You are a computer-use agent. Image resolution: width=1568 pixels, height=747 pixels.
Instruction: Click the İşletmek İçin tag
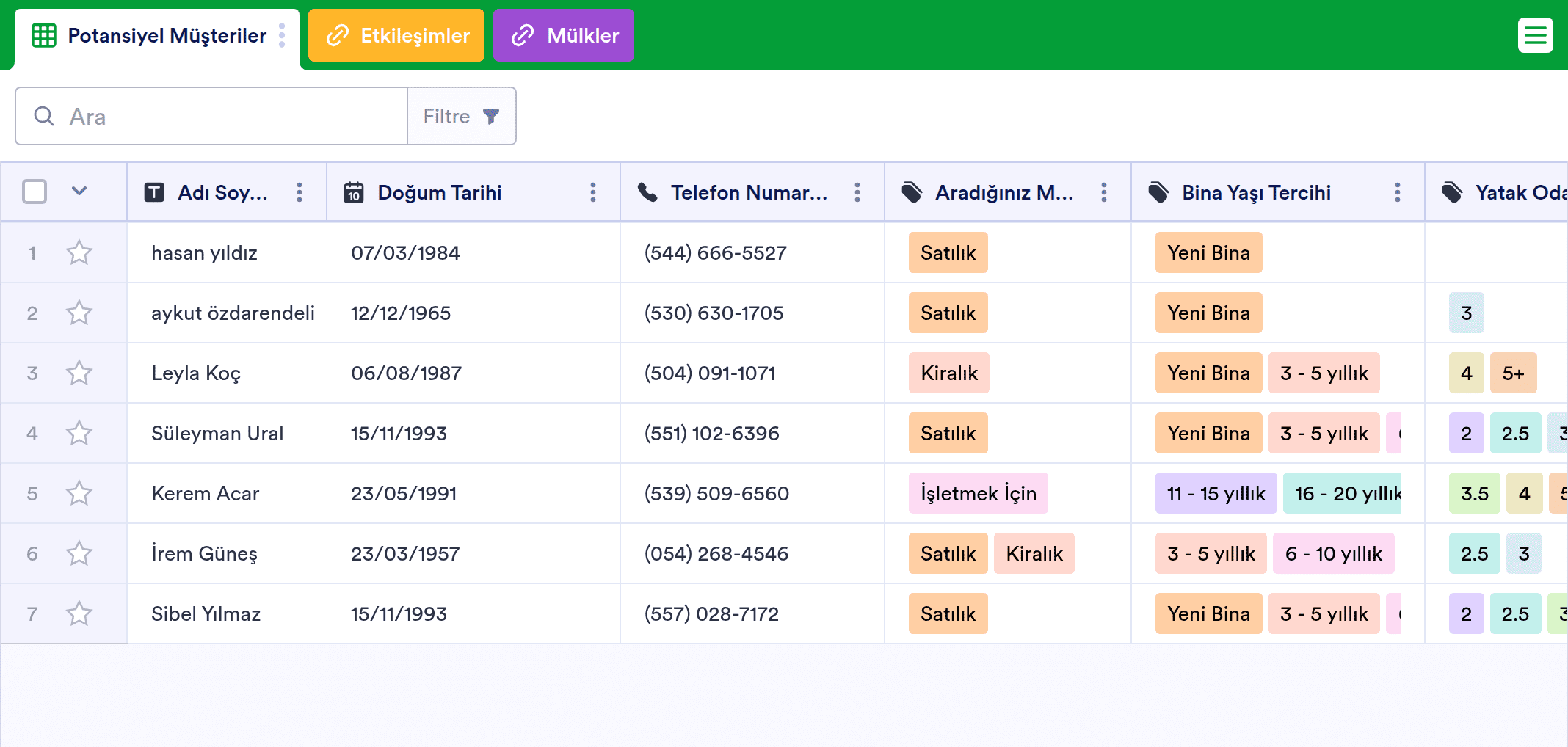point(979,493)
